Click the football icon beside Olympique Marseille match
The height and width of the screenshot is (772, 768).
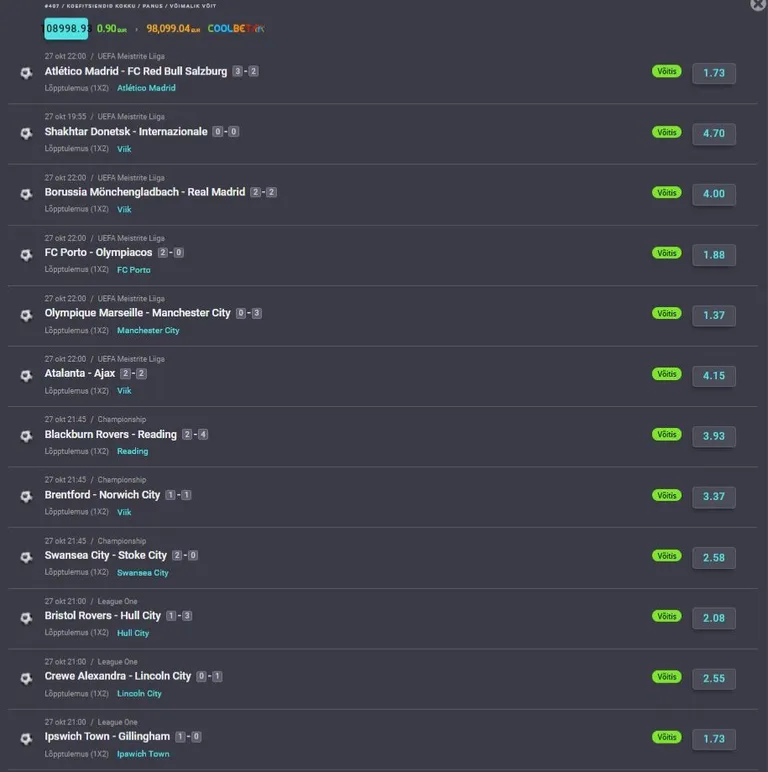(x=27, y=315)
